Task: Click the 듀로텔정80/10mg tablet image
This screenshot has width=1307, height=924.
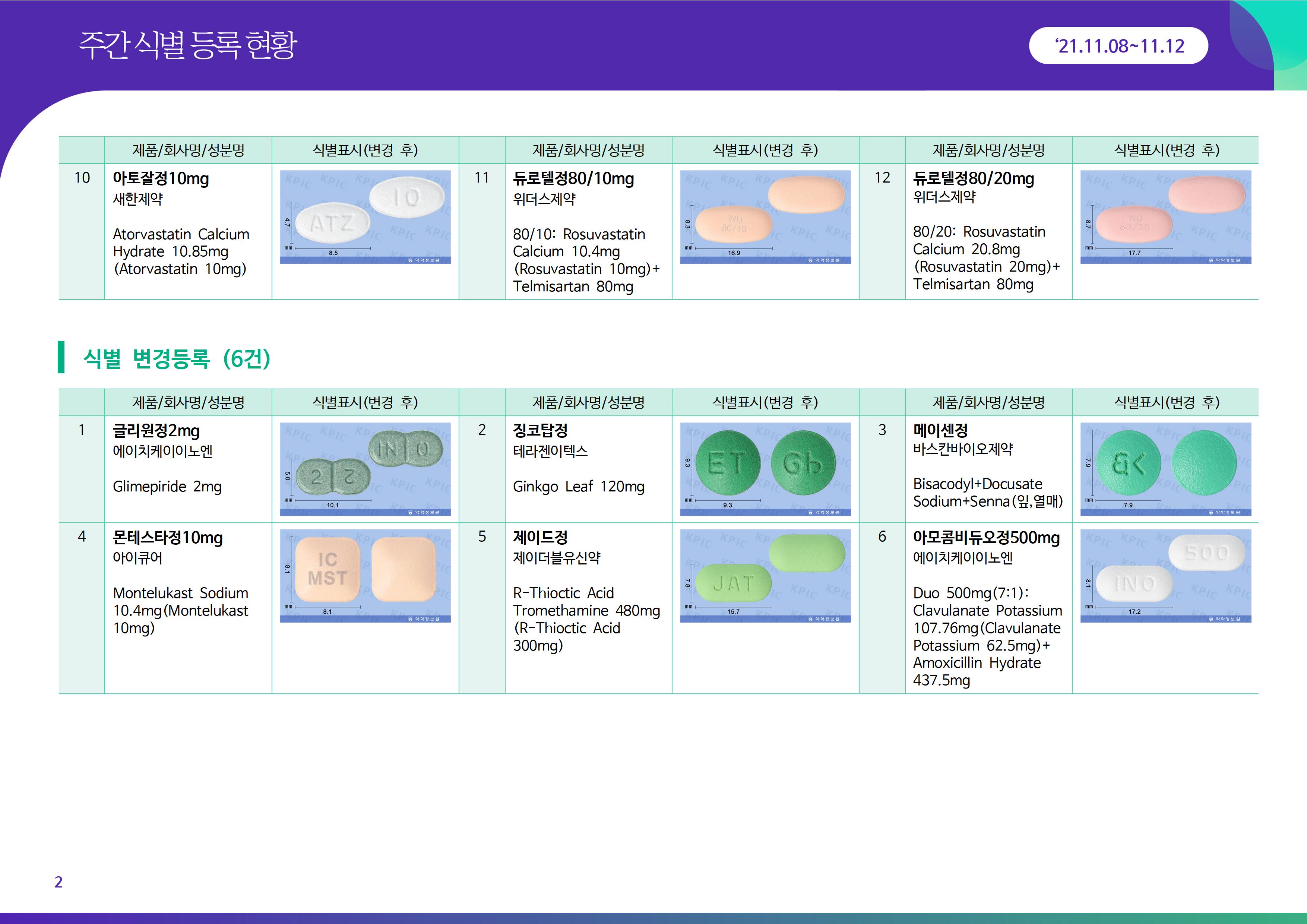Action: tap(765, 217)
